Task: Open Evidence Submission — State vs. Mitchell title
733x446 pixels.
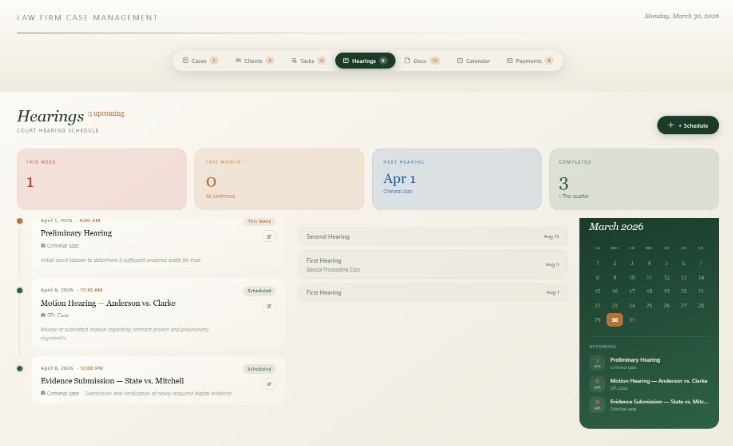Action: pos(112,381)
